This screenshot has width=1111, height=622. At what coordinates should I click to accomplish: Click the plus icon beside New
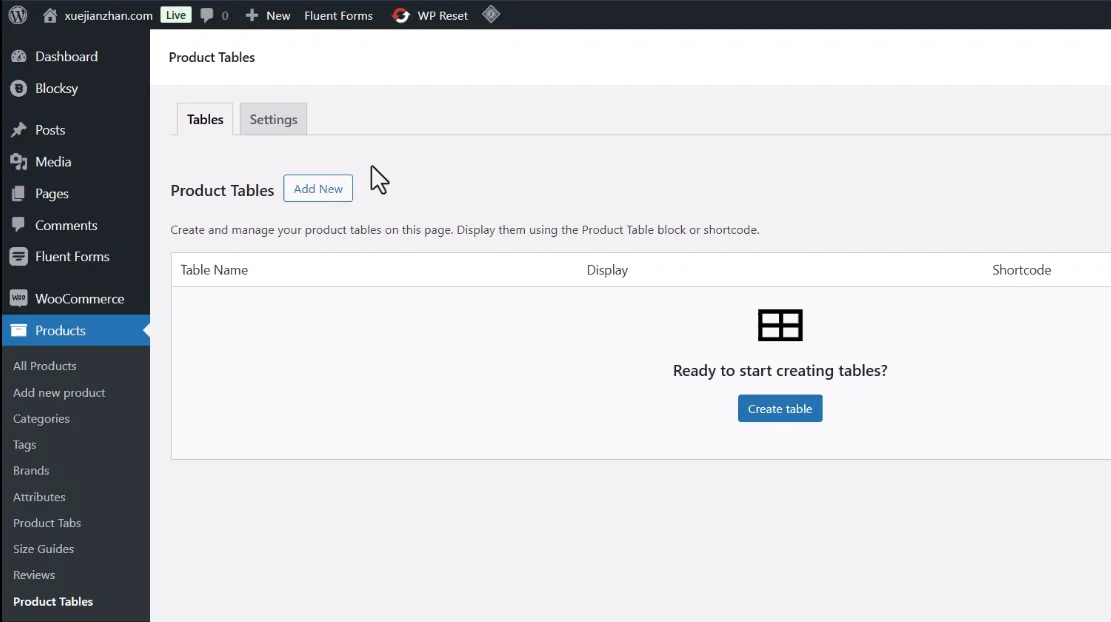click(252, 15)
